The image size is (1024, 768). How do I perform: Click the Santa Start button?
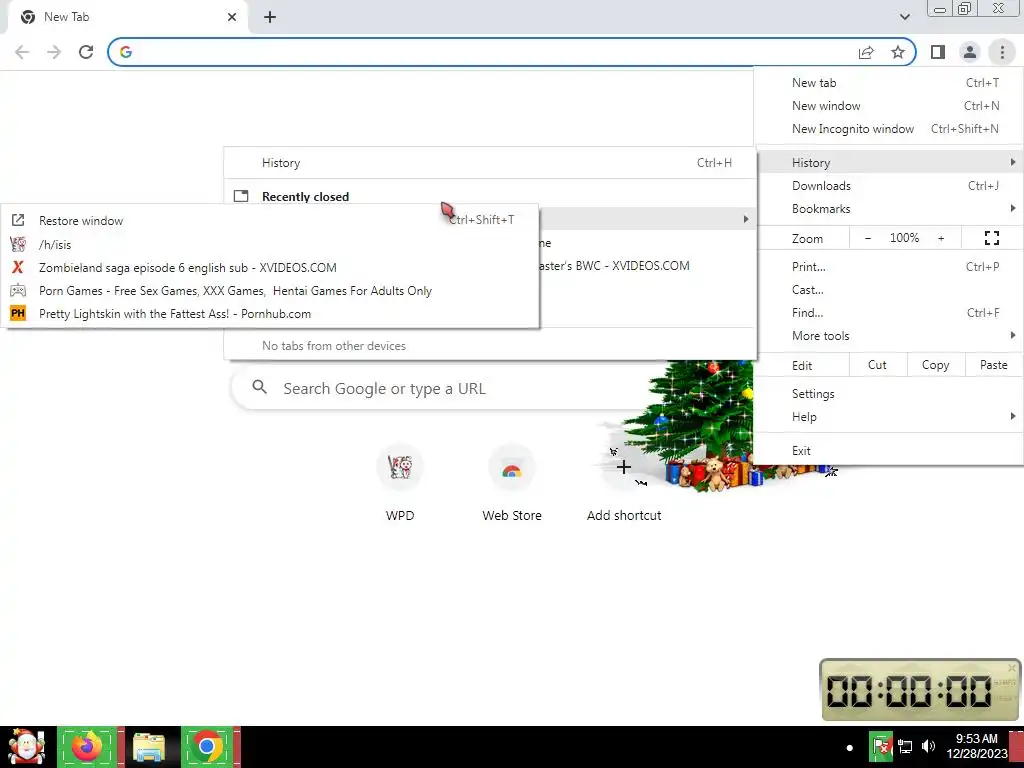pyautogui.click(x=27, y=746)
